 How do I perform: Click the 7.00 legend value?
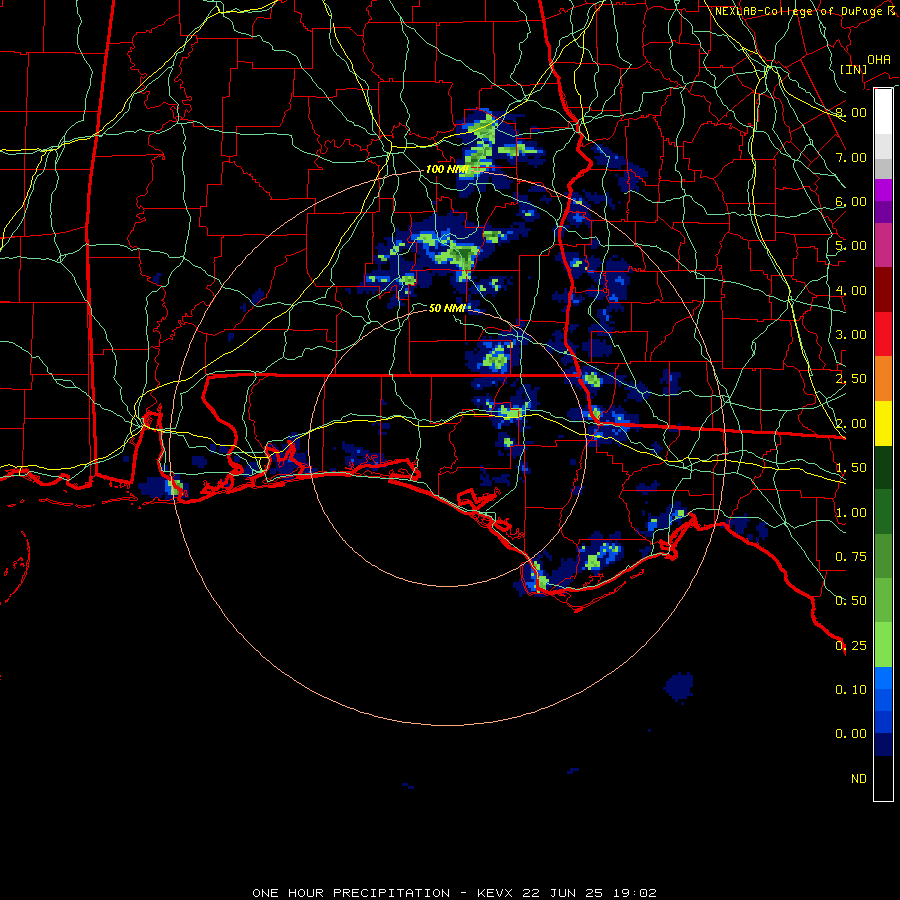click(850, 157)
